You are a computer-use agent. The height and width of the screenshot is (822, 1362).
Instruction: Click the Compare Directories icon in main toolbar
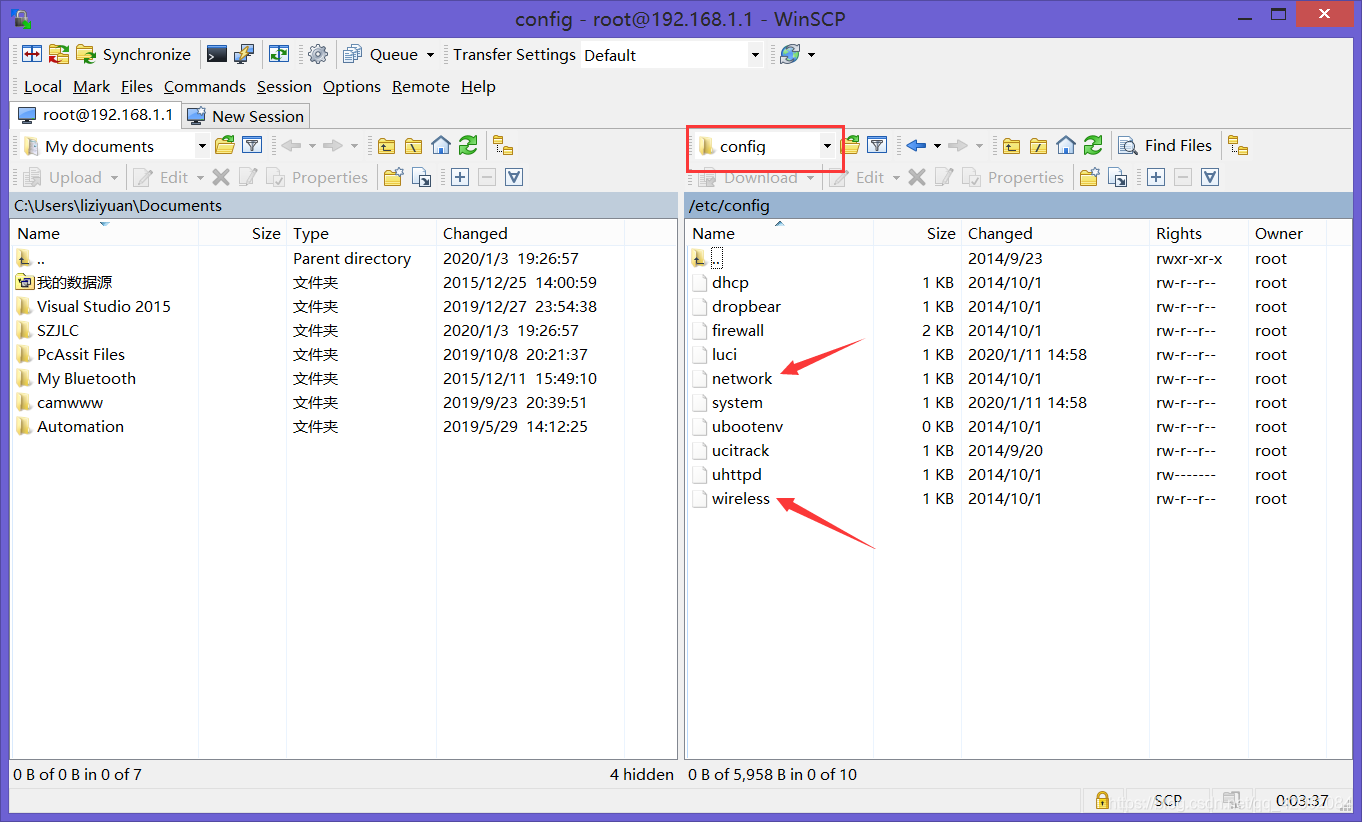[x=32, y=54]
